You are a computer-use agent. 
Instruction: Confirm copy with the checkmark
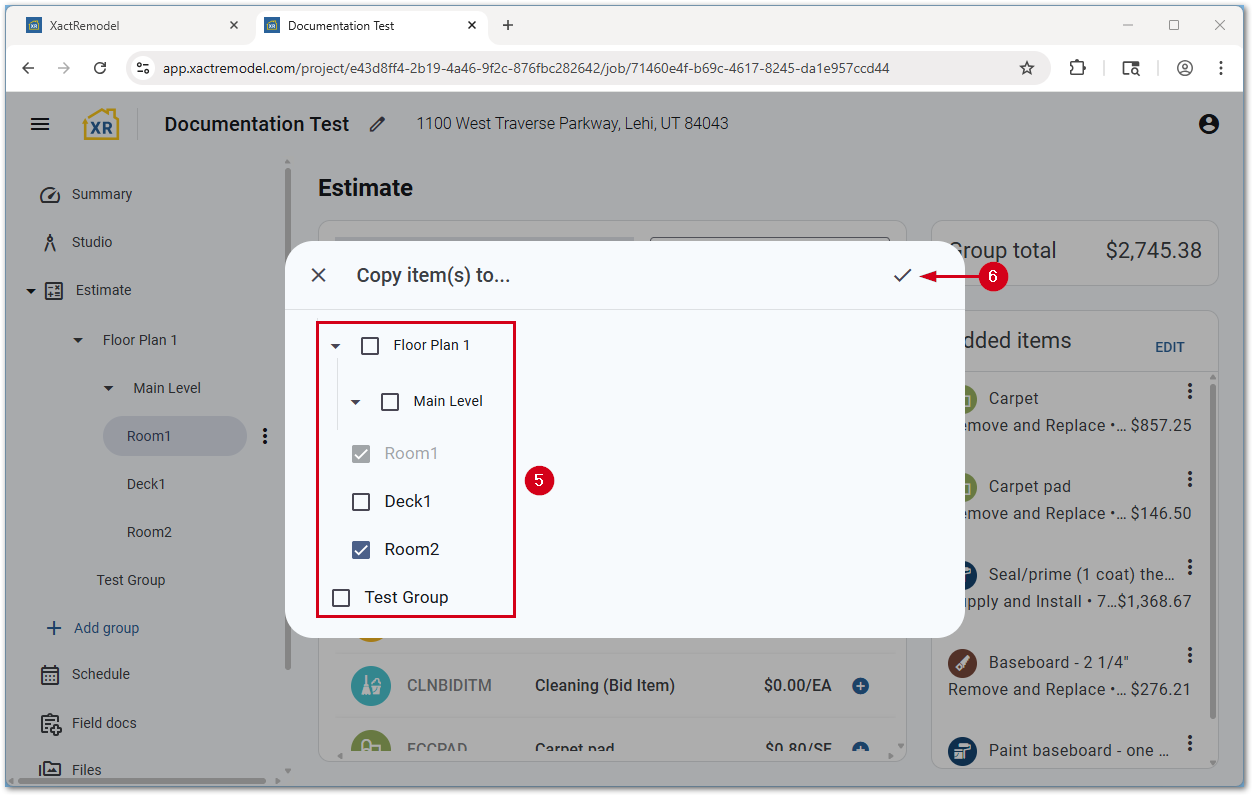(903, 275)
